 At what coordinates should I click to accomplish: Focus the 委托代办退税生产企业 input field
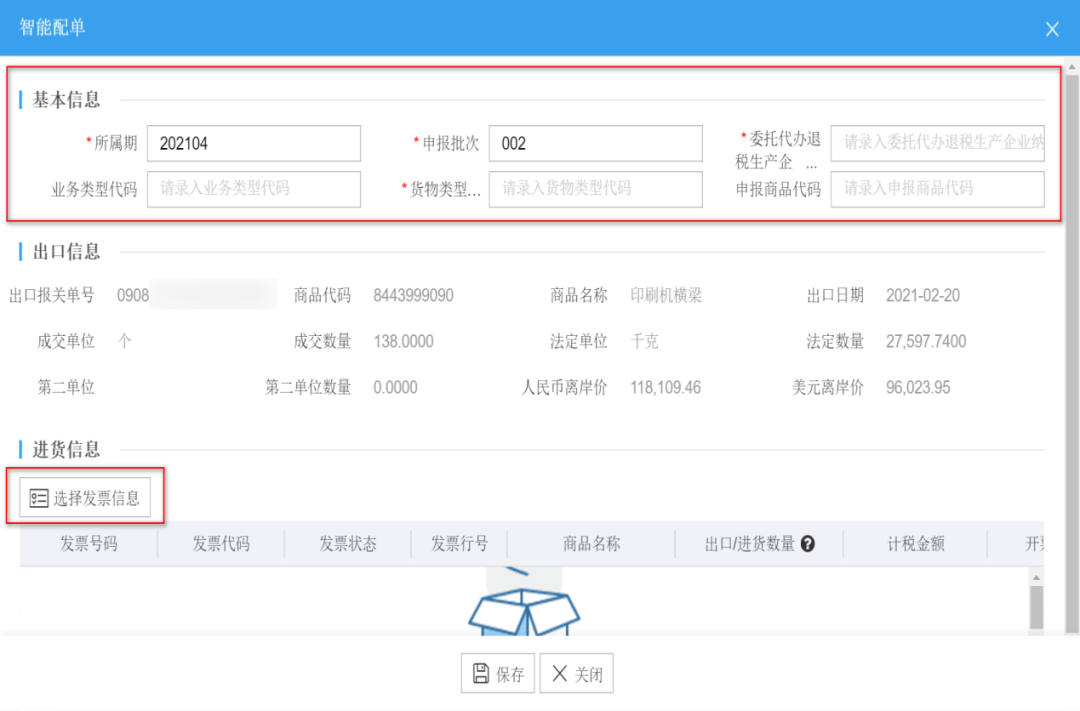coord(937,143)
